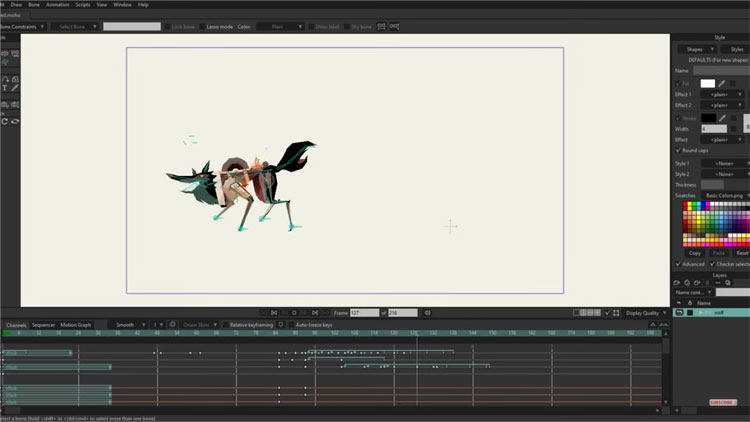The width and height of the screenshot is (750, 422).
Task: Select the eyedropper tool in the left toolbox
Action: [15, 88]
